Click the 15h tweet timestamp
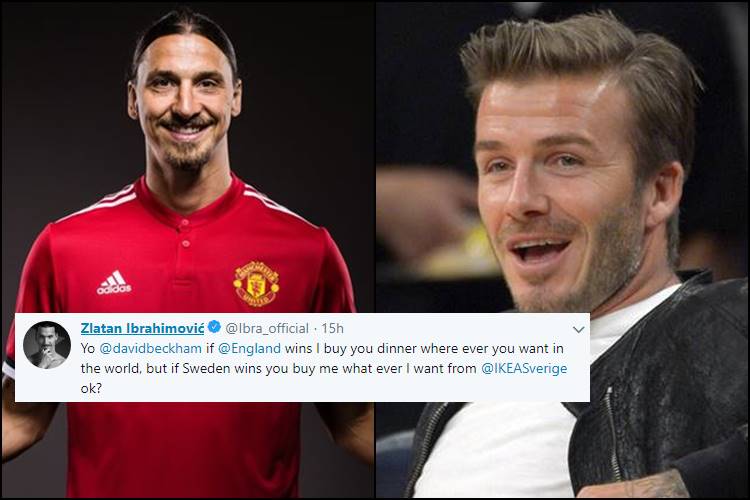The width and height of the screenshot is (750, 500). click(x=332, y=328)
